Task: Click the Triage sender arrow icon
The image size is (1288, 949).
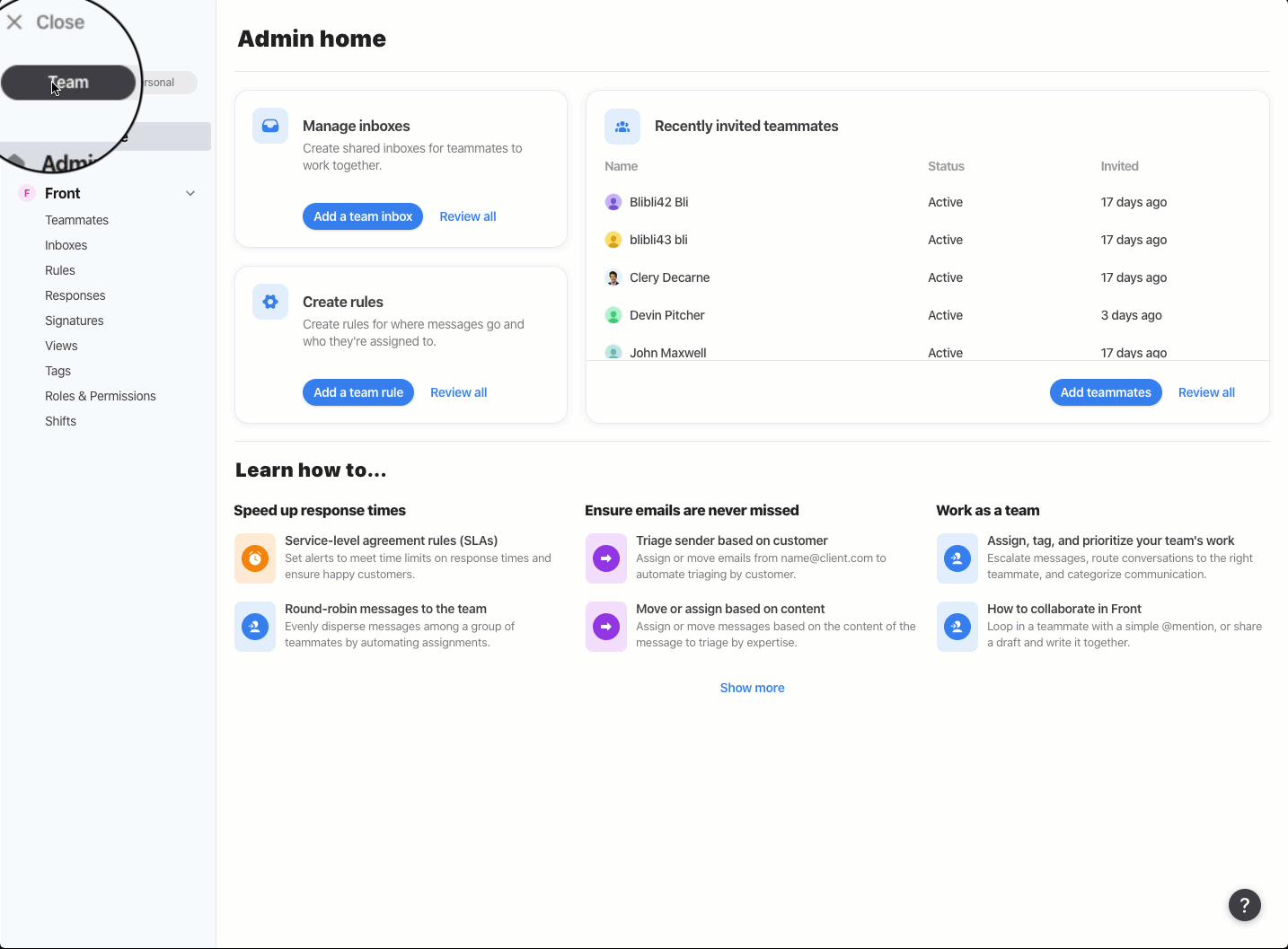Action: [x=606, y=558]
